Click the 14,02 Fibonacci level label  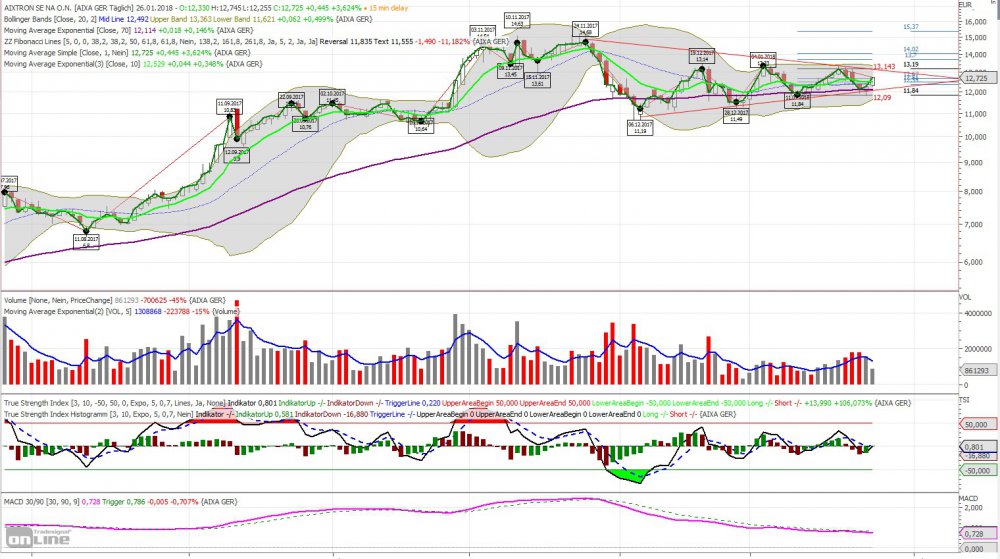pos(911,49)
